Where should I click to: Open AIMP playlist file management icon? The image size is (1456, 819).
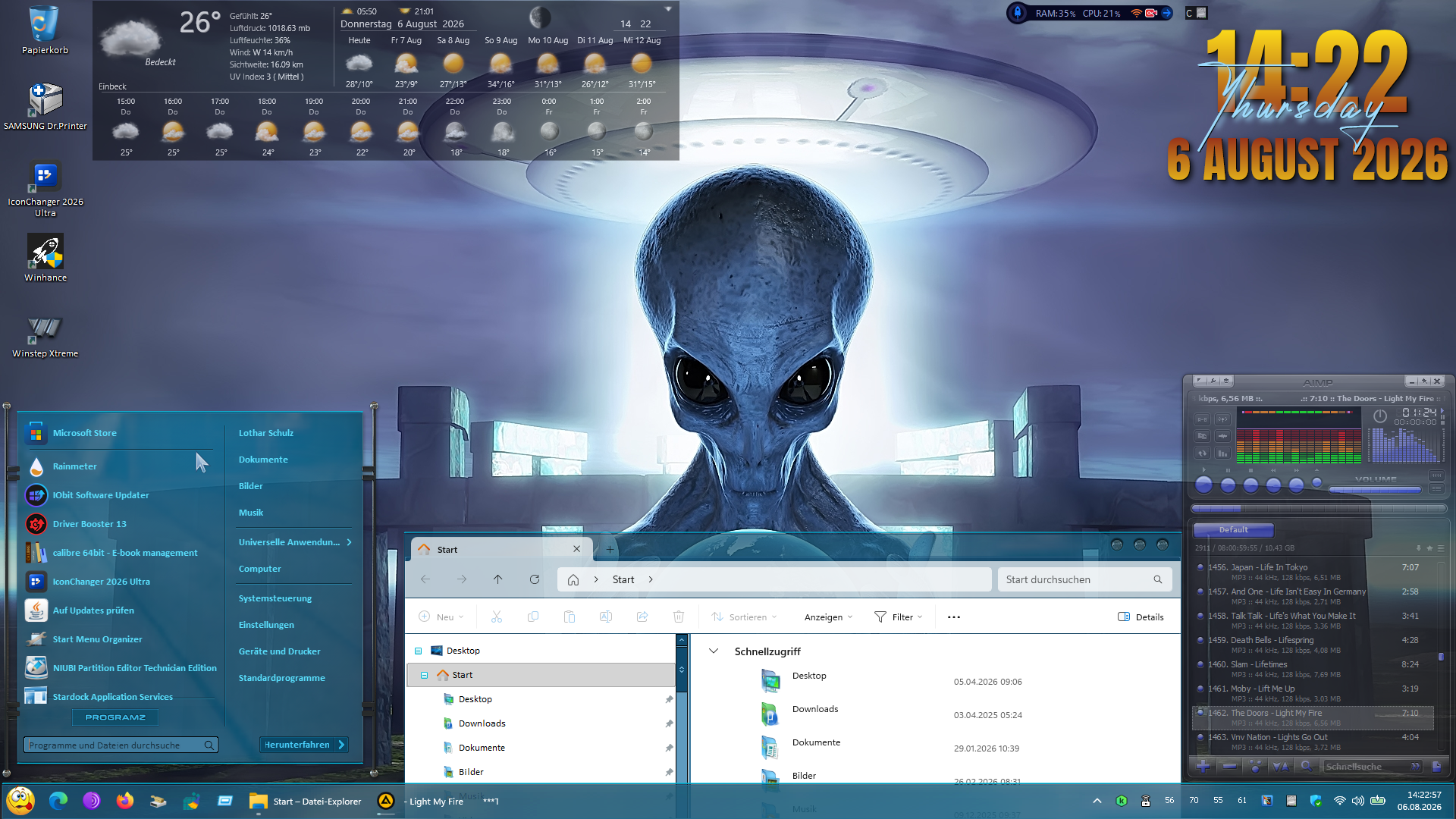(x=1436, y=767)
